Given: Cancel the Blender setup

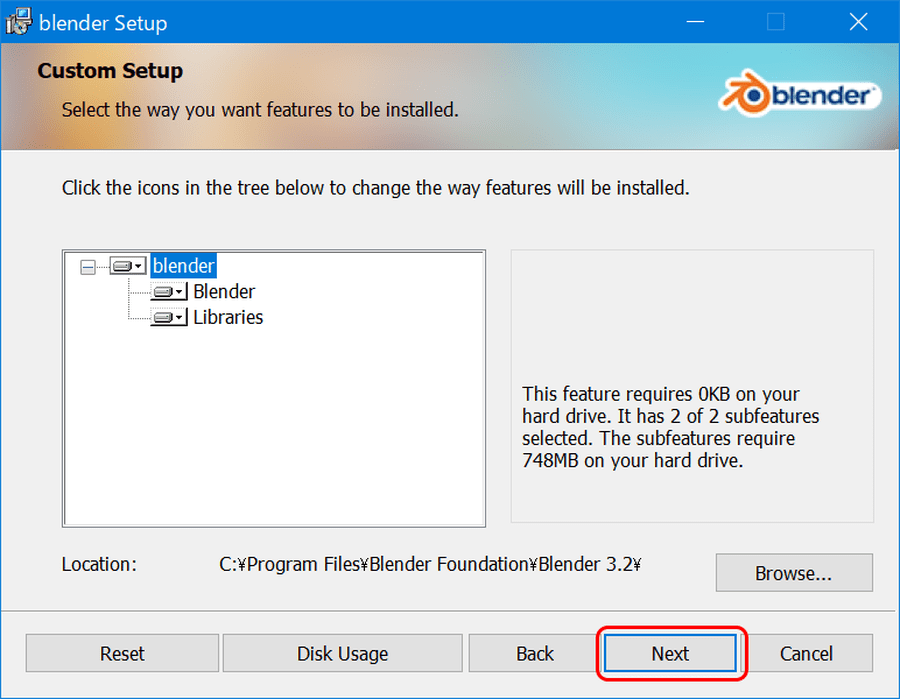Looking at the screenshot, I should click(x=806, y=653).
